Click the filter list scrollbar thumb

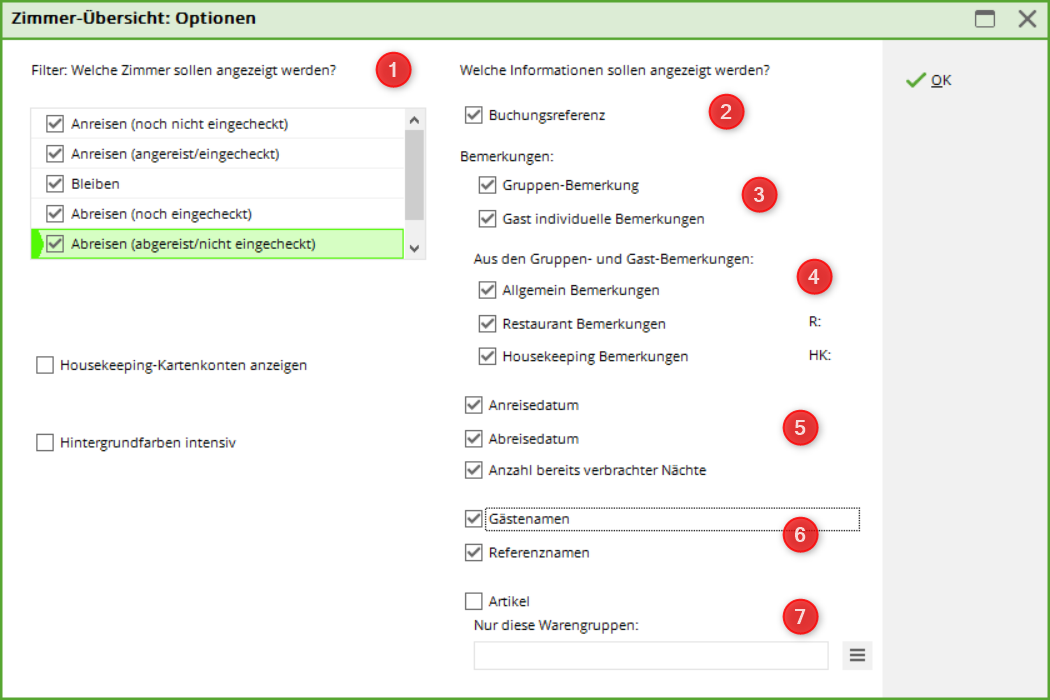(x=414, y=174)
